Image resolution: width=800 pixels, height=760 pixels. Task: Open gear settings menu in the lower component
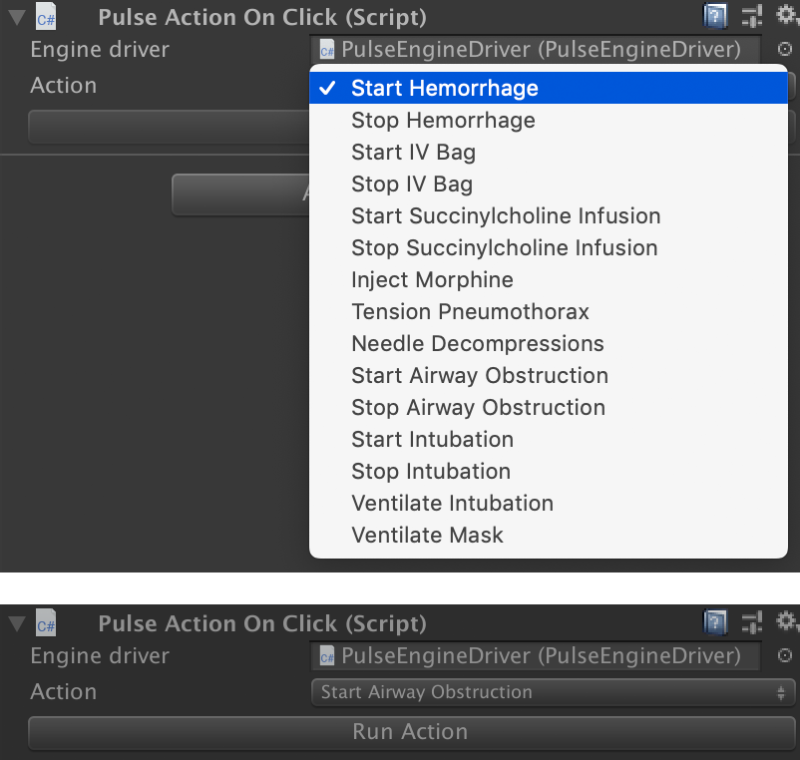click(787, 622)
